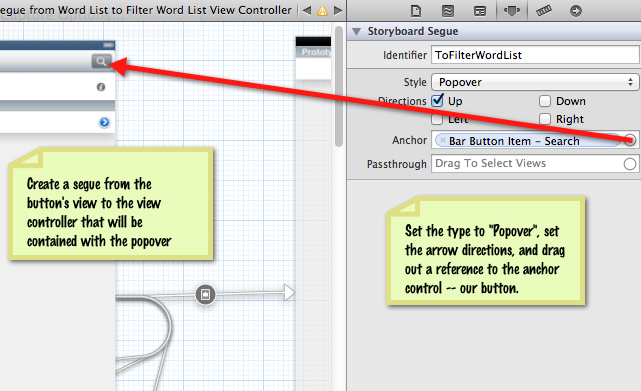Uncheck the Up direction checkbox

coord(437,101)
